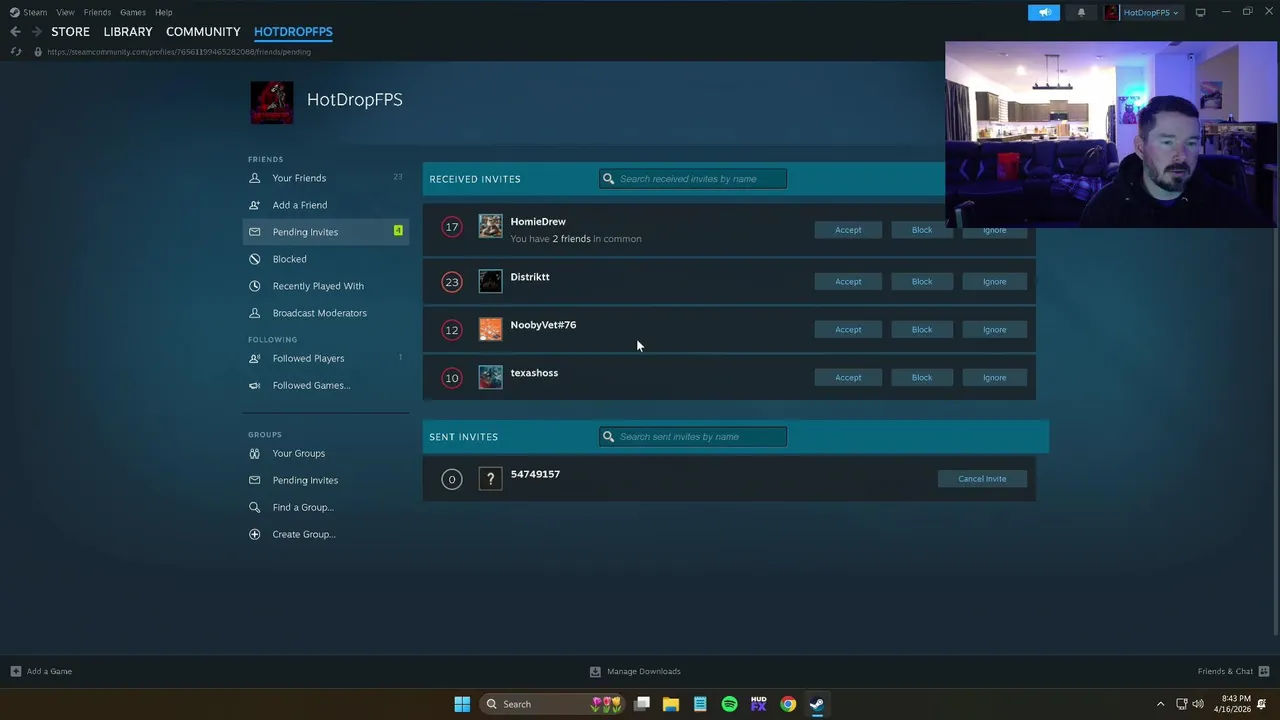Switch to the COMMUNITY tab
The height and width of the screenshot is (720, 1280).
[203, 32]
